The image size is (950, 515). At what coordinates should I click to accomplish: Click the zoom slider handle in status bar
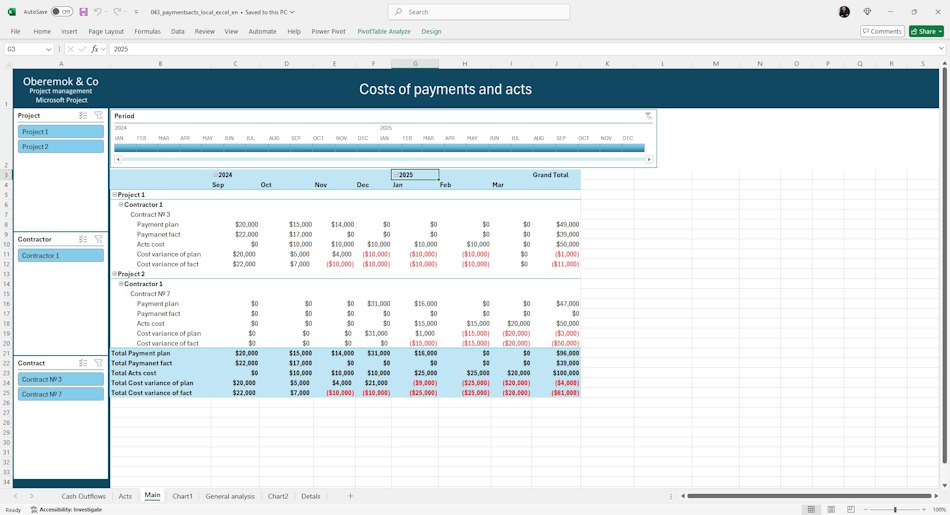click(895, 510)
